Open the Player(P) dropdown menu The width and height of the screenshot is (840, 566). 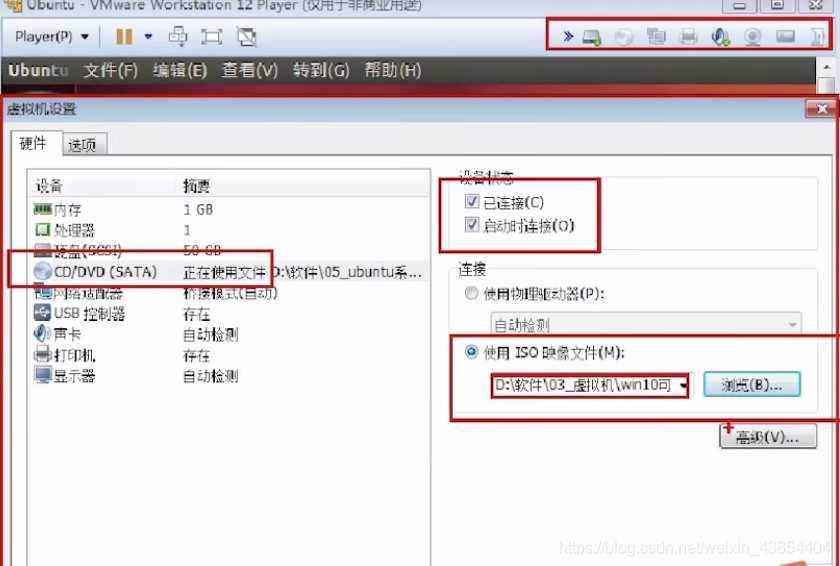click(x=51, y=37)
